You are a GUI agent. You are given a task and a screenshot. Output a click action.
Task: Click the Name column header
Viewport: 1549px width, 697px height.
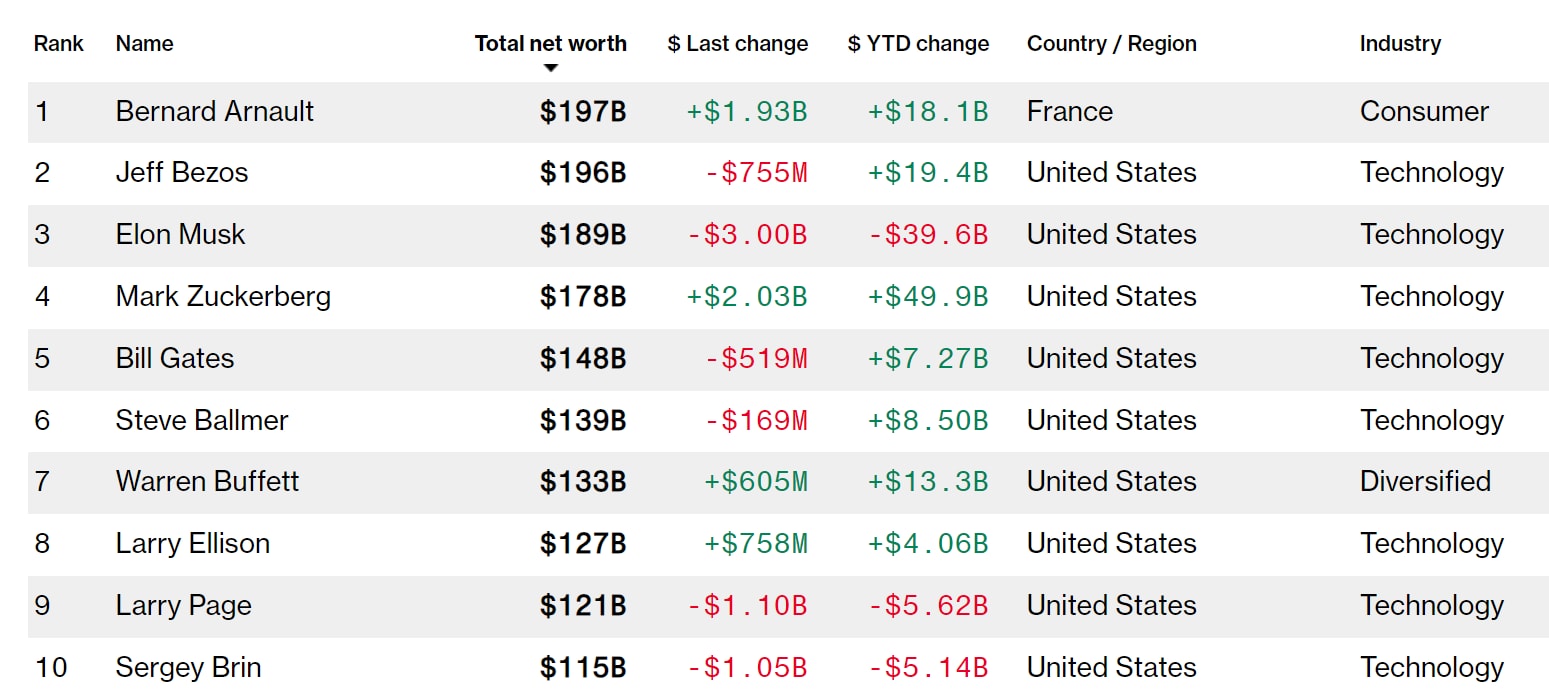(144, 44)
